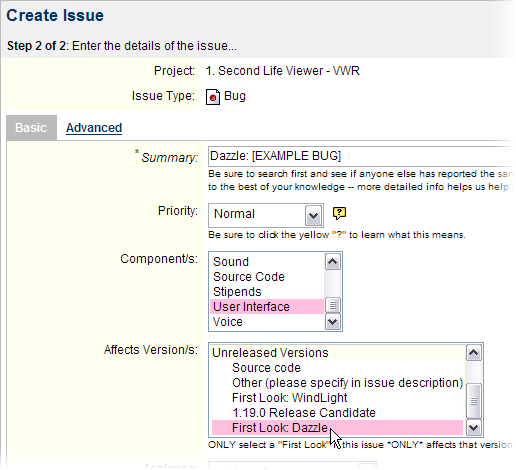This screenshot has height=470, width=516.
Task: Click the yellow priority help icon
Action: 339,213
